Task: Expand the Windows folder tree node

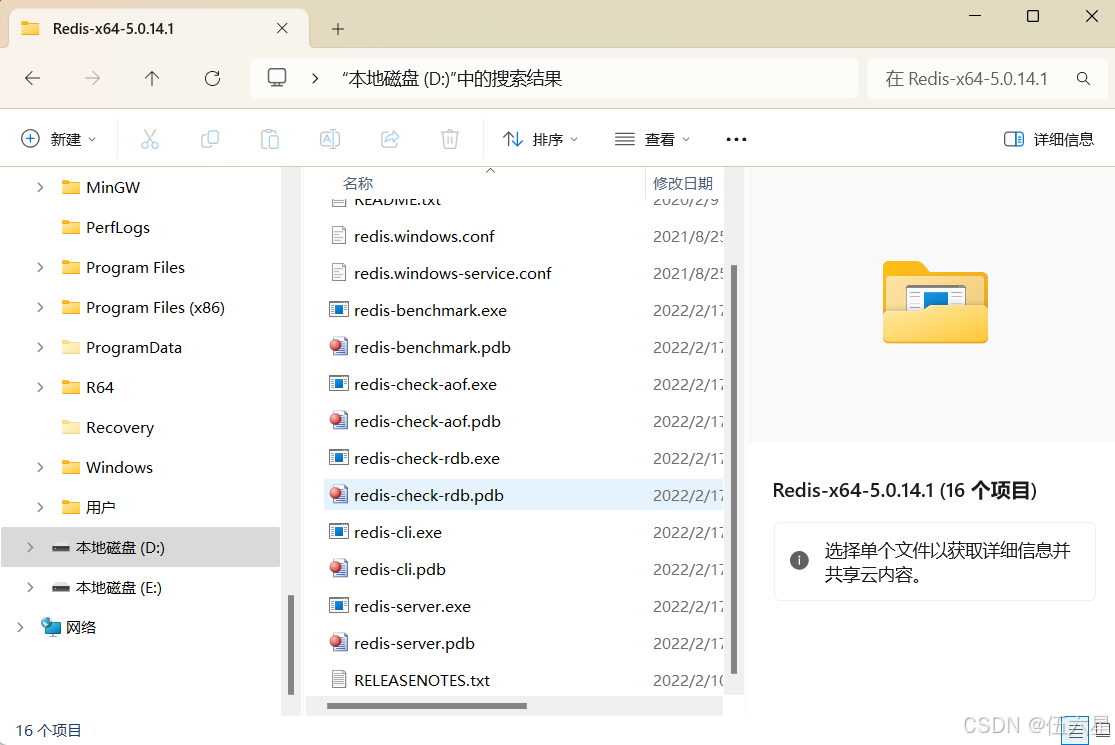Action: pos(40,467)
